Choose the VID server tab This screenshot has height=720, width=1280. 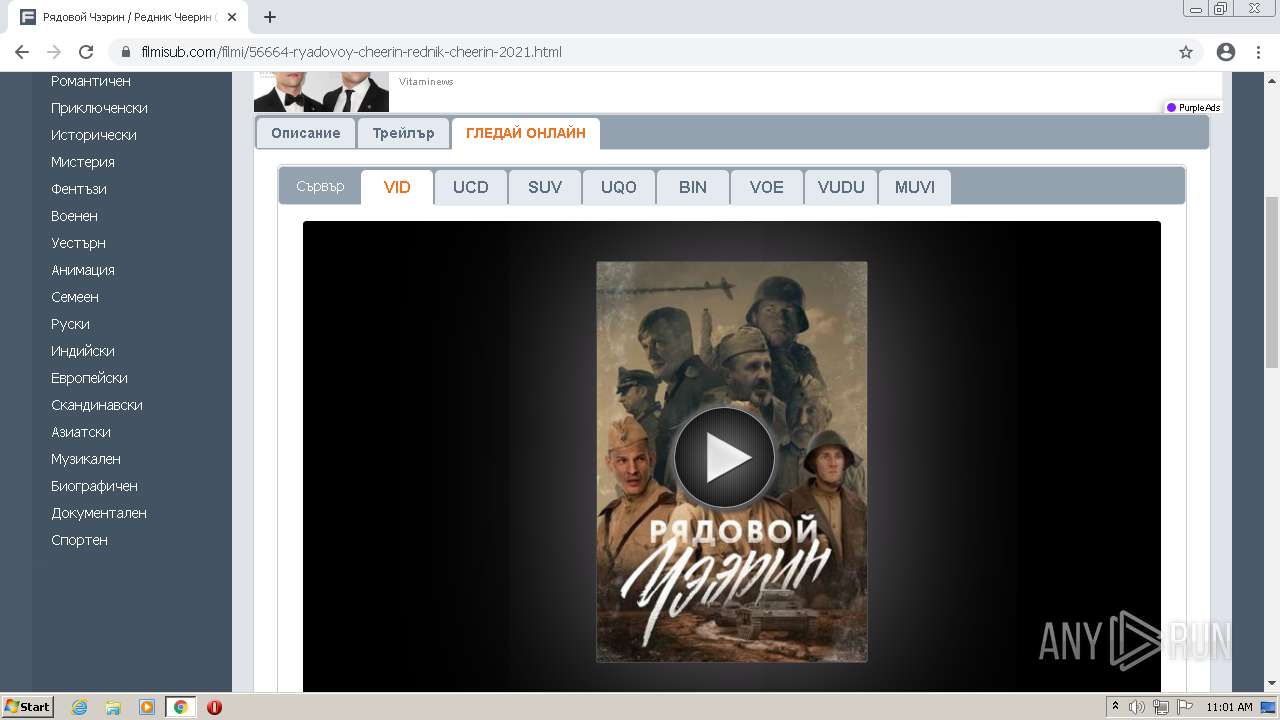coord(397,187)
